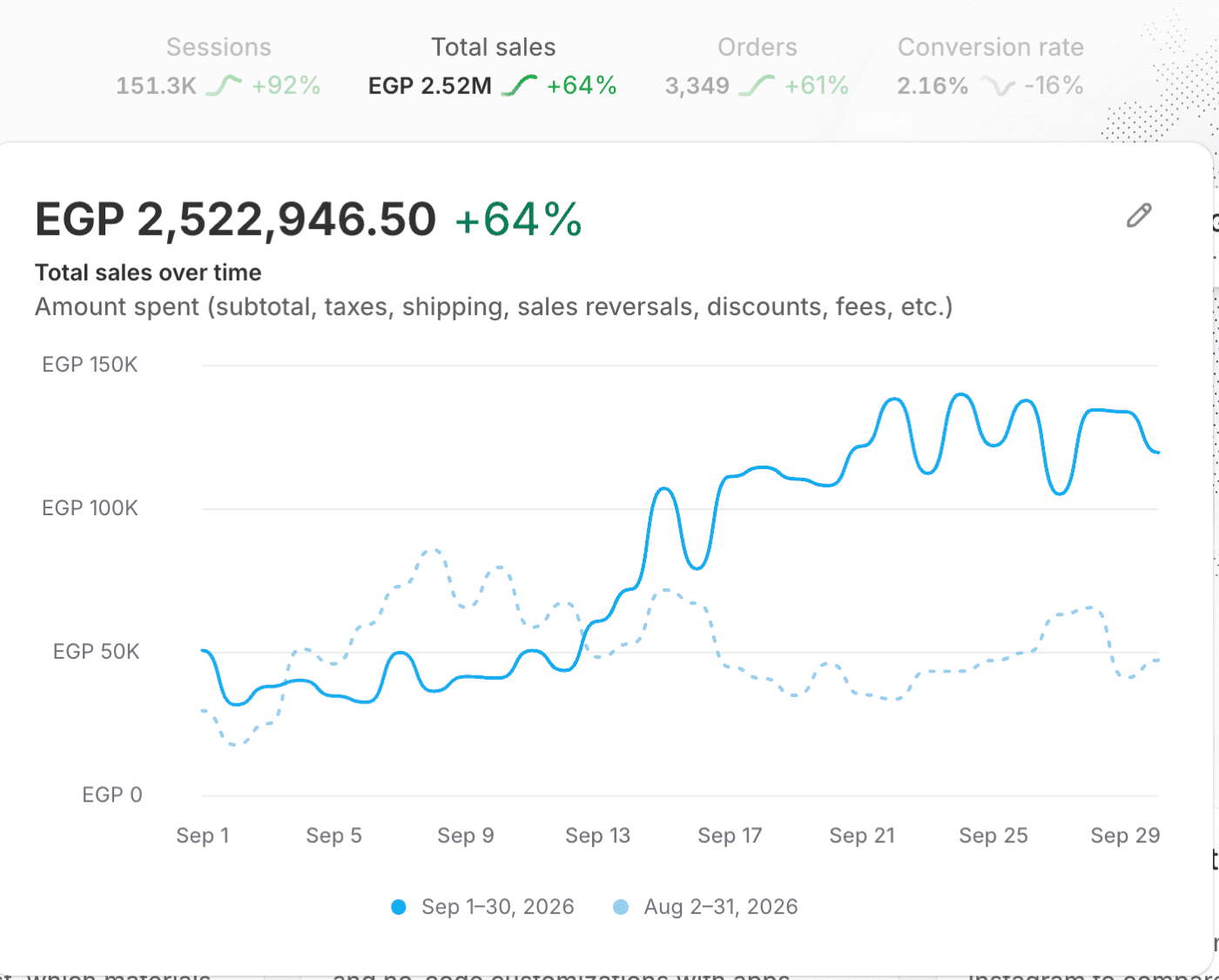Click the EGP 0 axis label
The width and height of the screenshot is (1219, 980).
tap(111, 795)
